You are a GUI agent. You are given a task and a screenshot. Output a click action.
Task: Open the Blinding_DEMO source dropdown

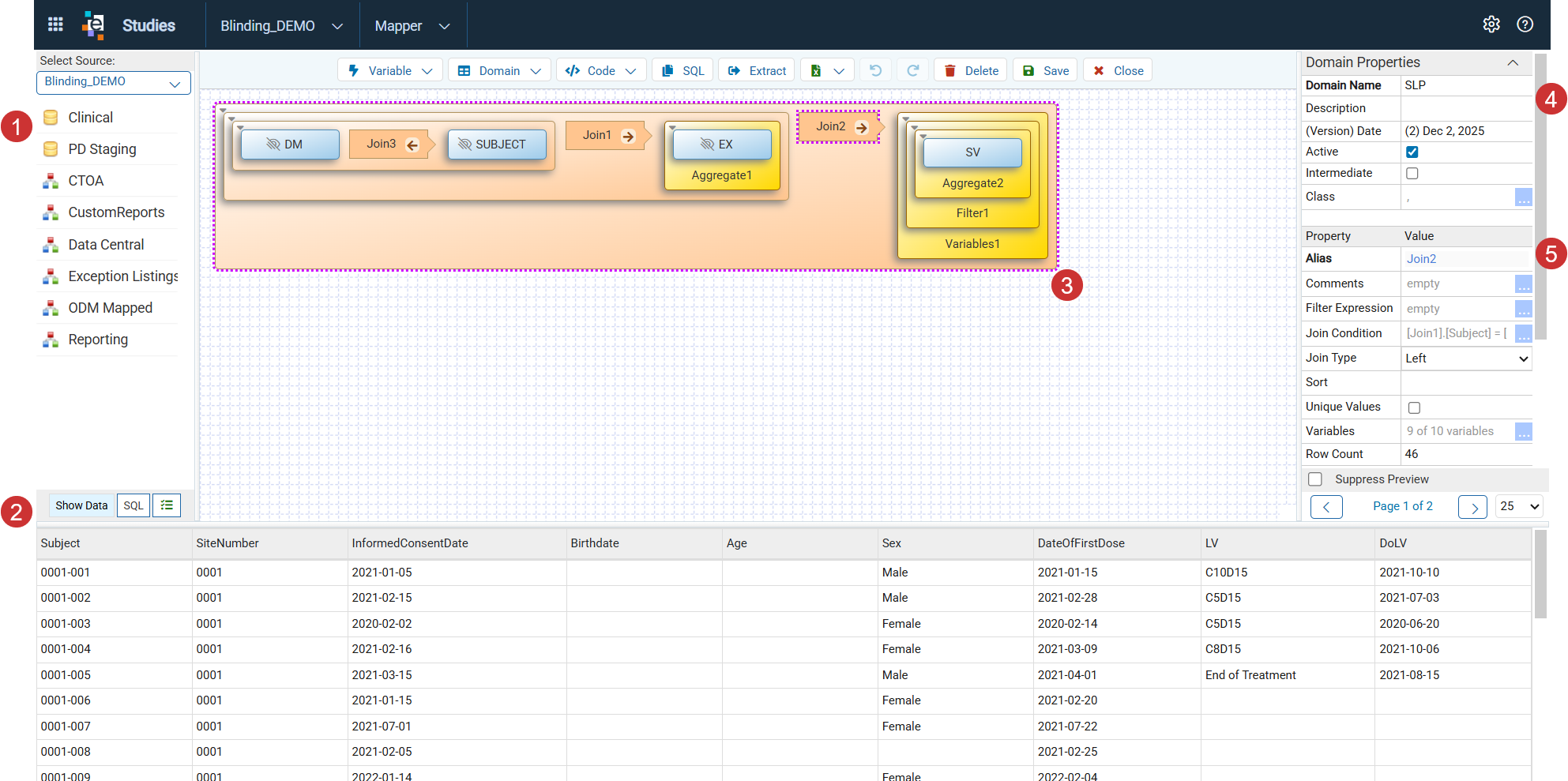[114, 82]
